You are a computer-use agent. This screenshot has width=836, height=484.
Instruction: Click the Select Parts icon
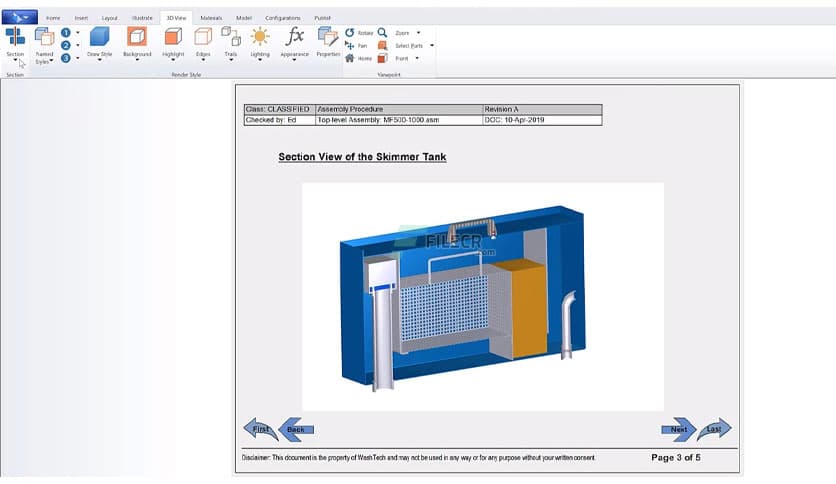382,45
